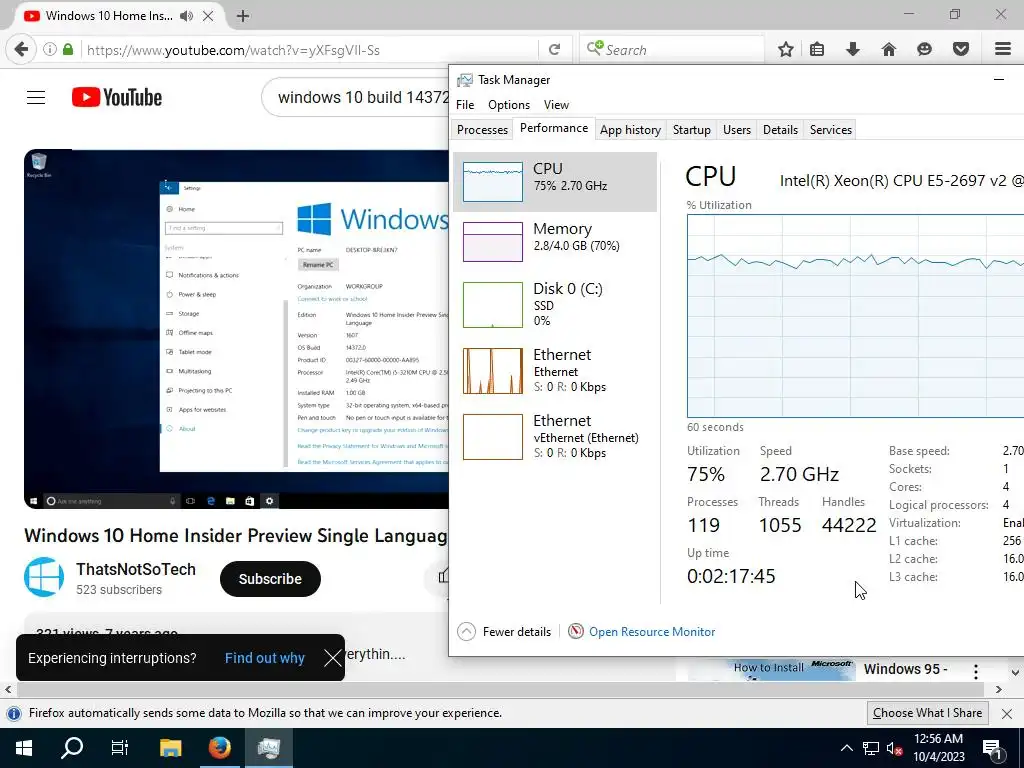Switch to the App history tab
This screenshot has height=768, width=1024.
[630, 129]
